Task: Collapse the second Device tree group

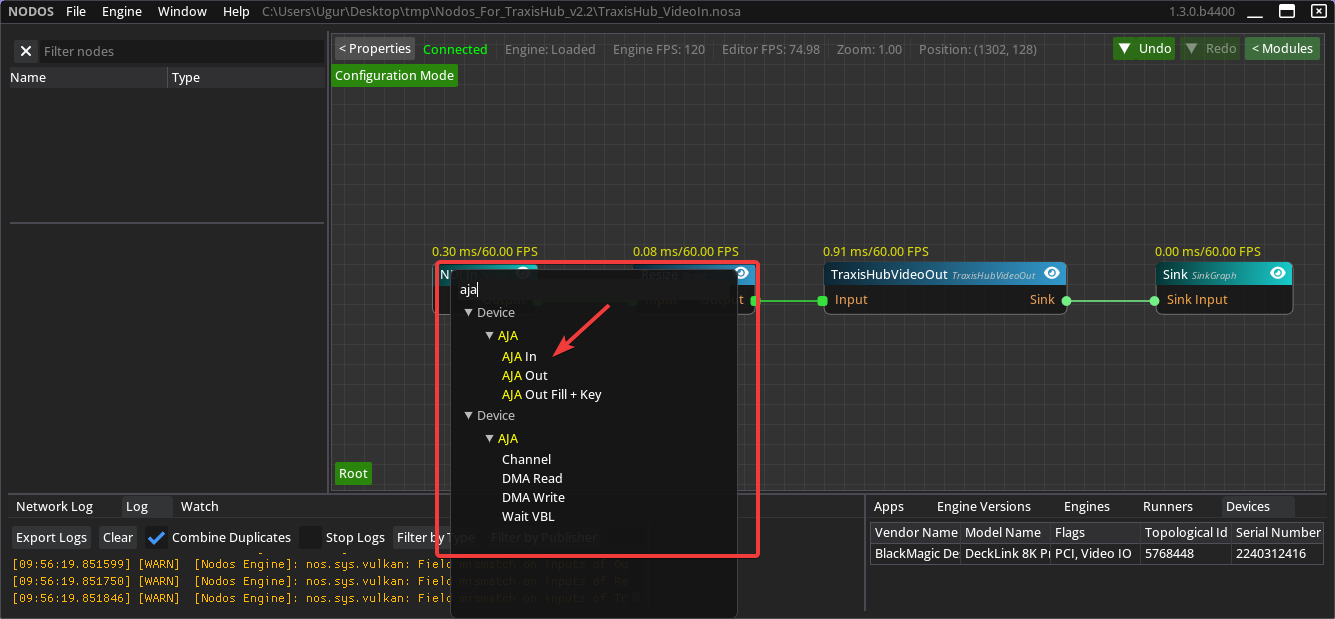Action: pyautogui.click(x=468, y=416)
